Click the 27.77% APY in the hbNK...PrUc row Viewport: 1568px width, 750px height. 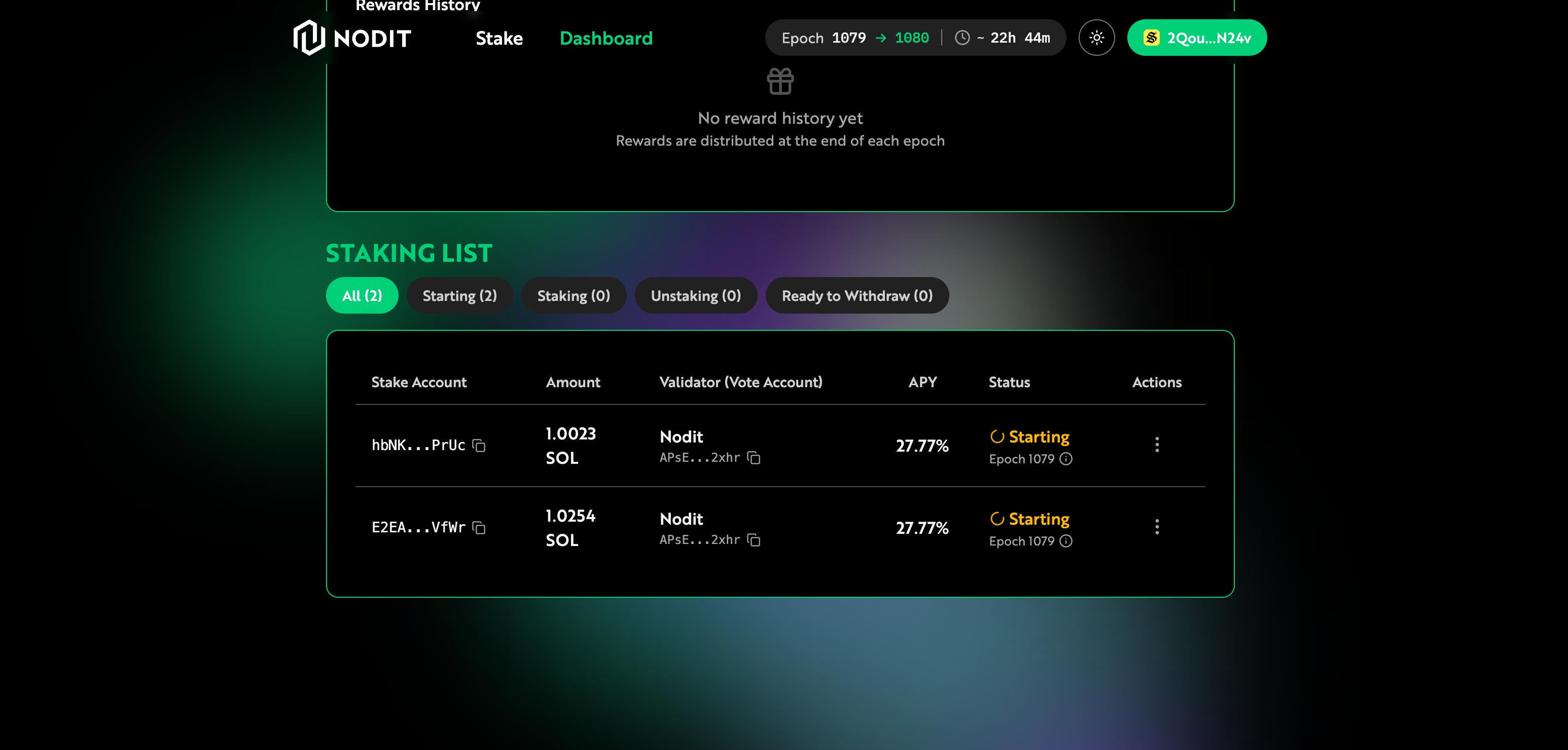click(x=922, y=446)
